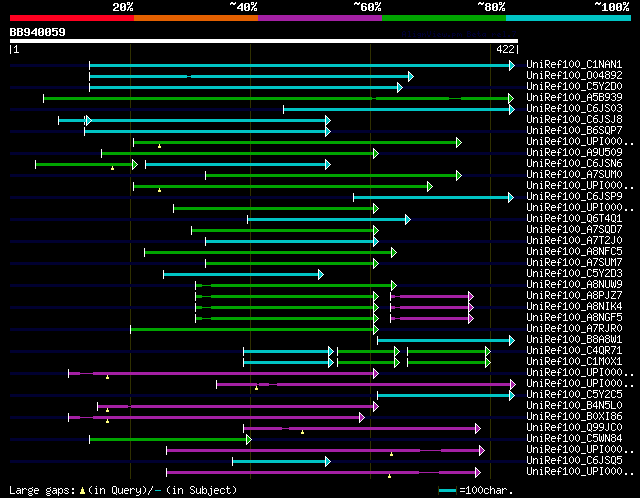Select the UniRef100_A8NFC5 label
The width and height of the screenshot is (640, 498).
574,251
